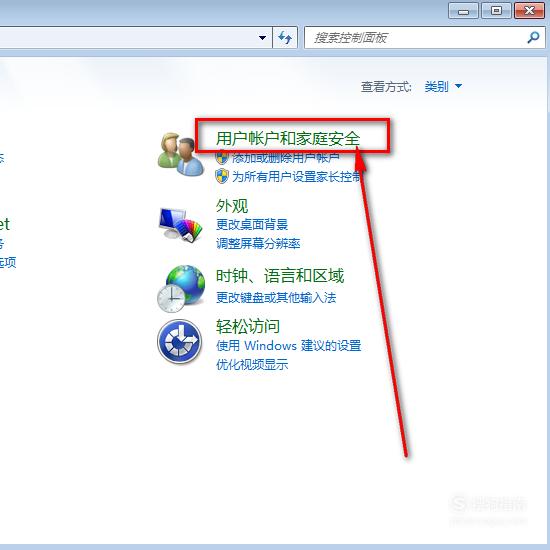Open 添加或删除用户帐户 link
The height and width of the screenshot is (550, 550).
pos(286,158)
